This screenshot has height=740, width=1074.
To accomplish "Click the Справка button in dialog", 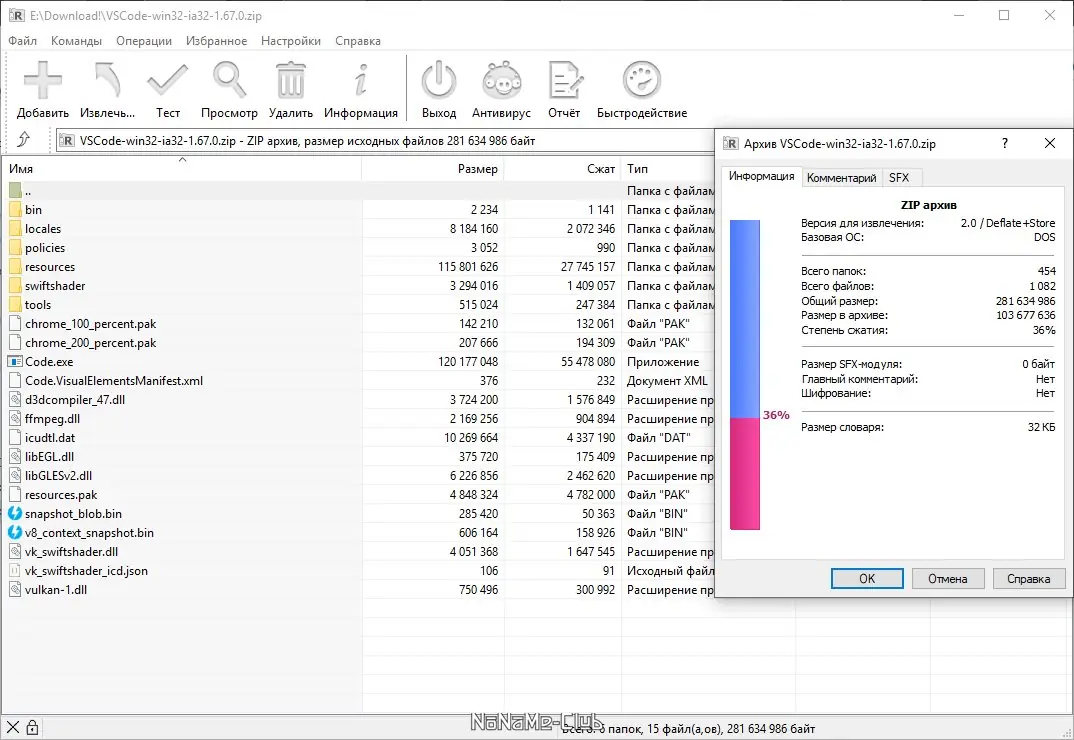I will pos(1028,578).
